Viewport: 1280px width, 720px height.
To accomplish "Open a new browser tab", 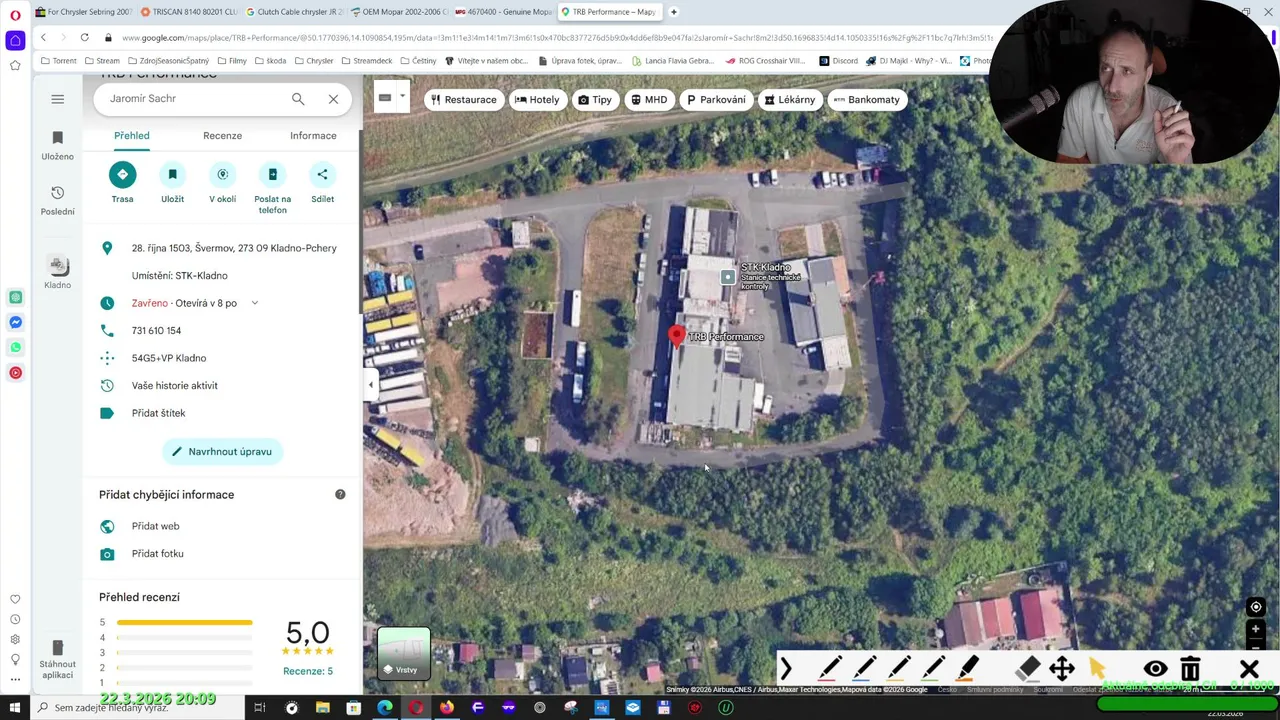I will 673,12.
